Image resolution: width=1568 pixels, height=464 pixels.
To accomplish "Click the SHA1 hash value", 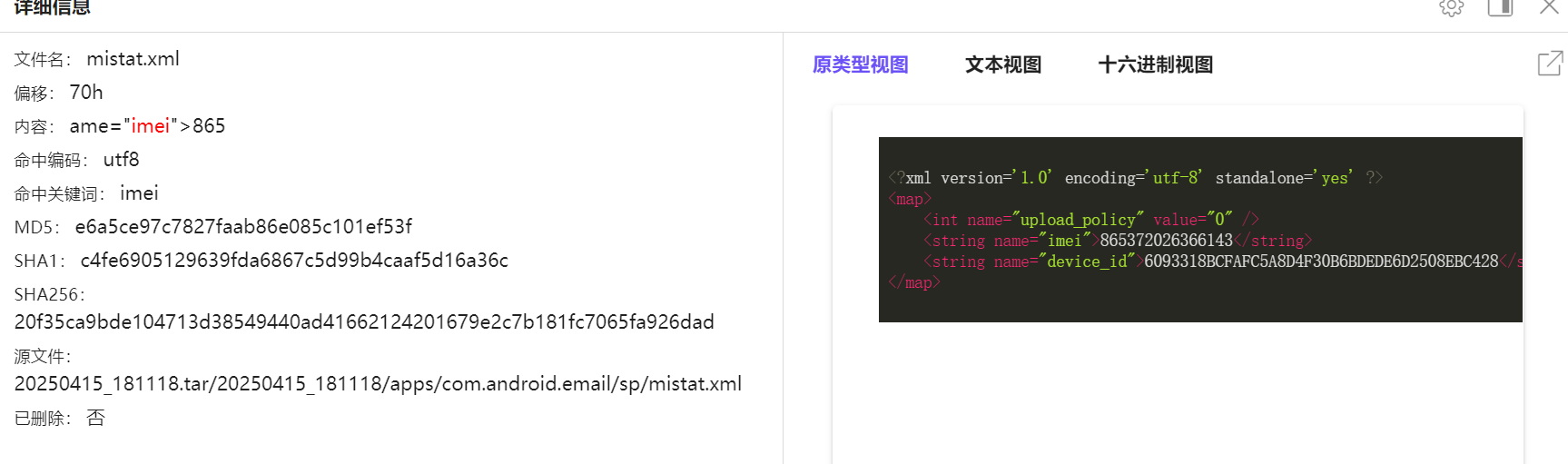I will click(294, 261).
